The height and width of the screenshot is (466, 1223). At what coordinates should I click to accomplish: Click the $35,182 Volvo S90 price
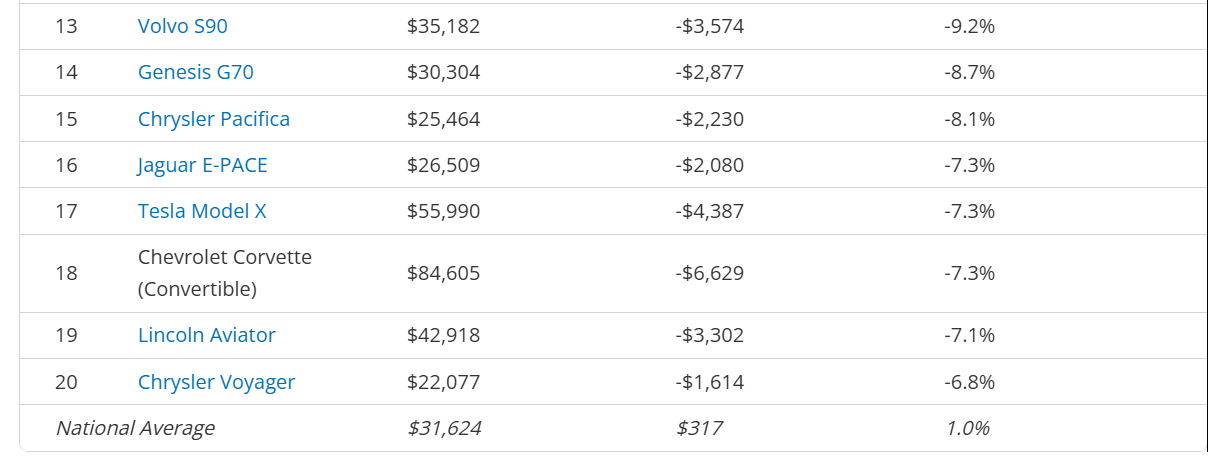(444, 26)
